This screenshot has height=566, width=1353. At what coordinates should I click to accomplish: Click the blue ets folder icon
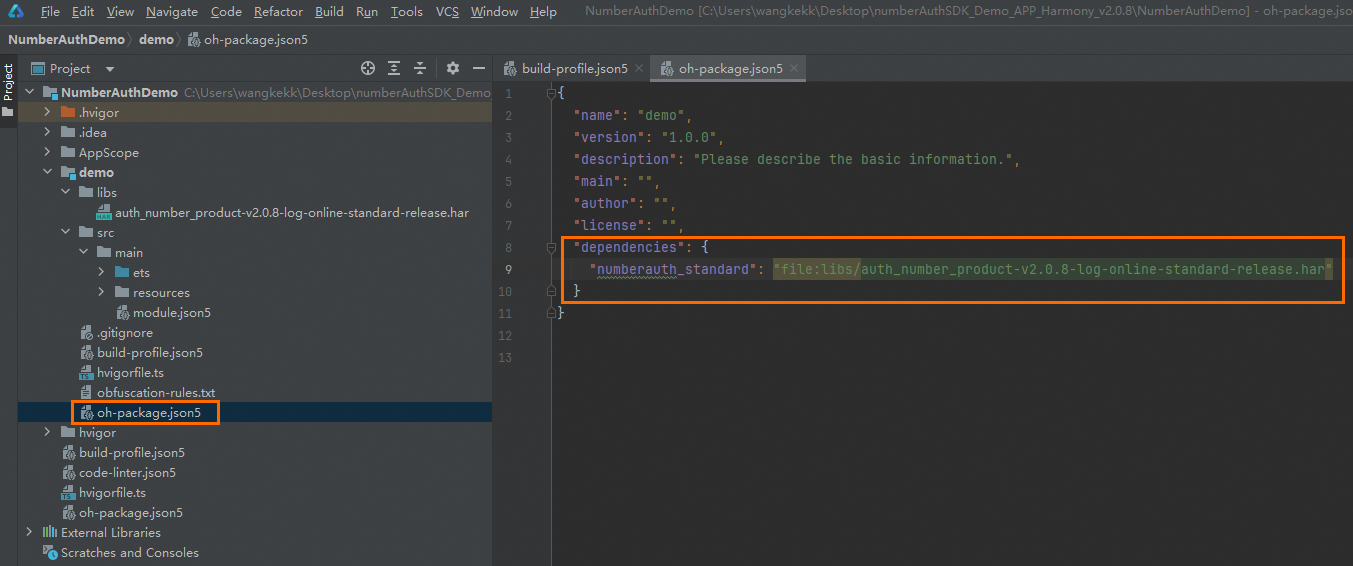pyautogui.click(x=122, y=272)
